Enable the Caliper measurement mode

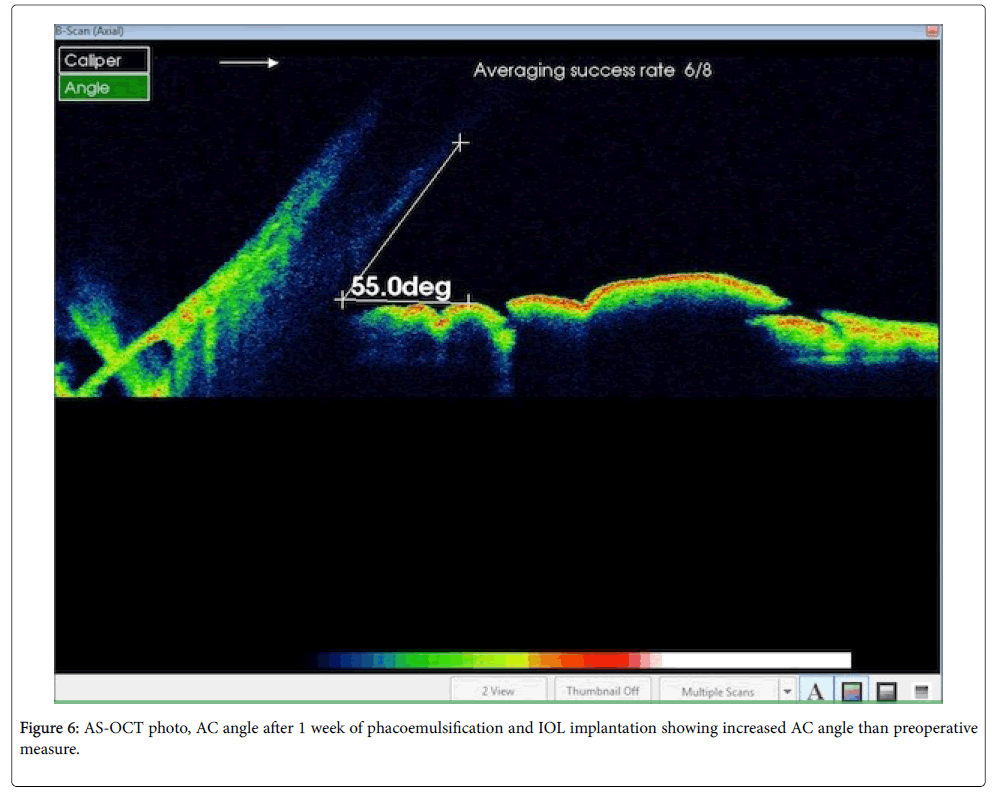tap(104, 61)
